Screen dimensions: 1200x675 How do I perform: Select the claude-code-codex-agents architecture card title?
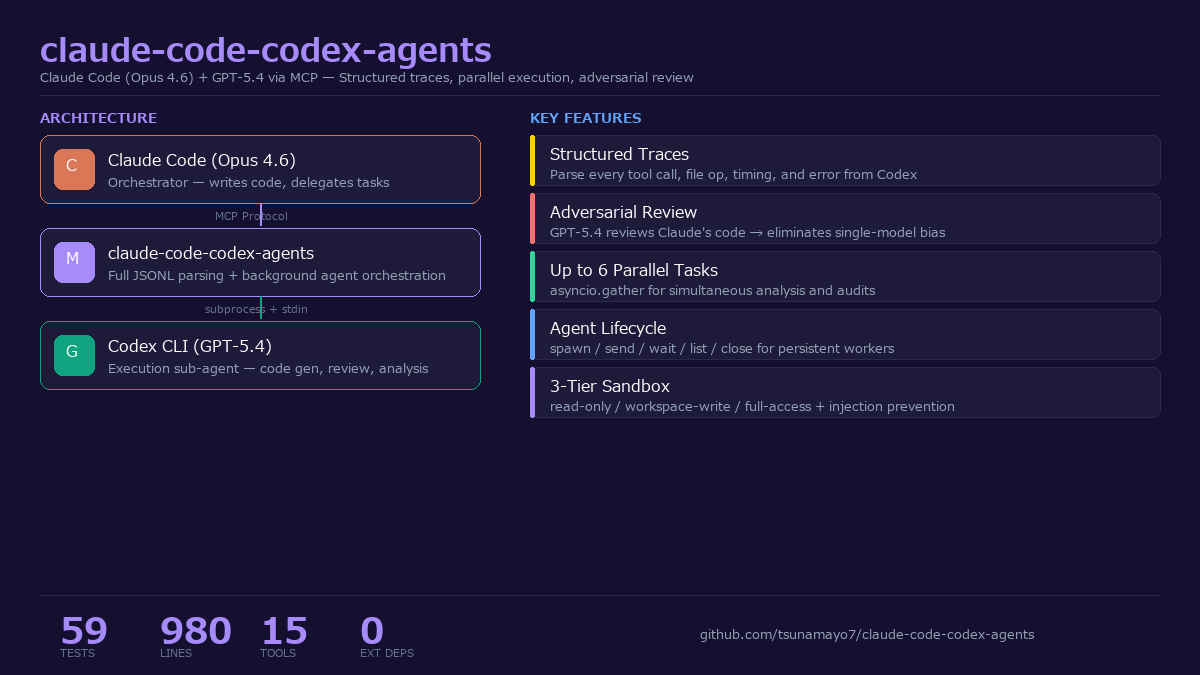211,253
